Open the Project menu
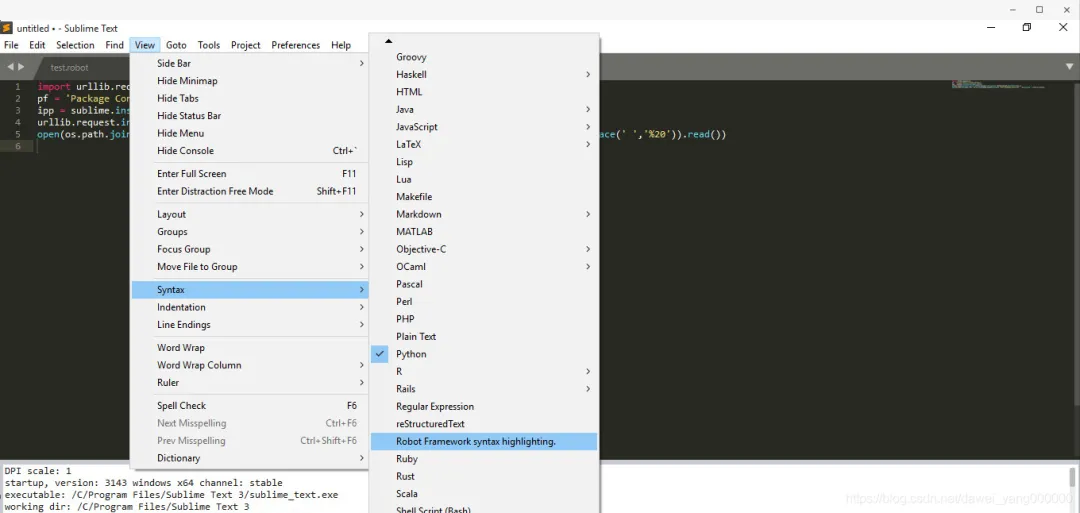 pyautogui.click(x=246, y=45)
